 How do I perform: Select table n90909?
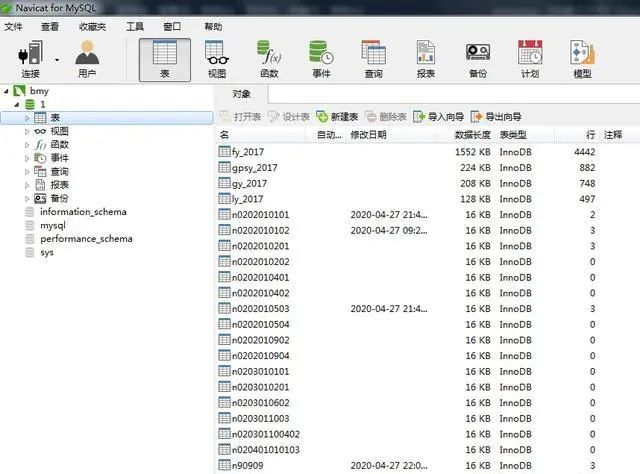point(247,465)
